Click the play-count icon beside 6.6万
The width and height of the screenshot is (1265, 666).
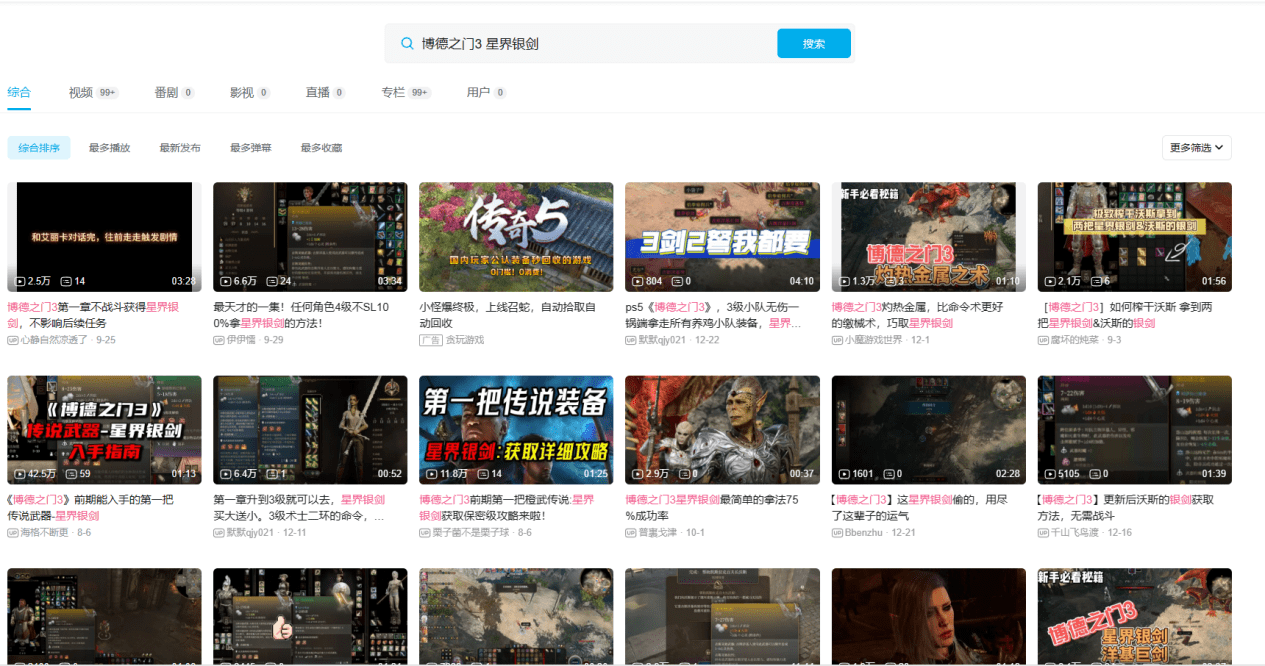(227, 281)
